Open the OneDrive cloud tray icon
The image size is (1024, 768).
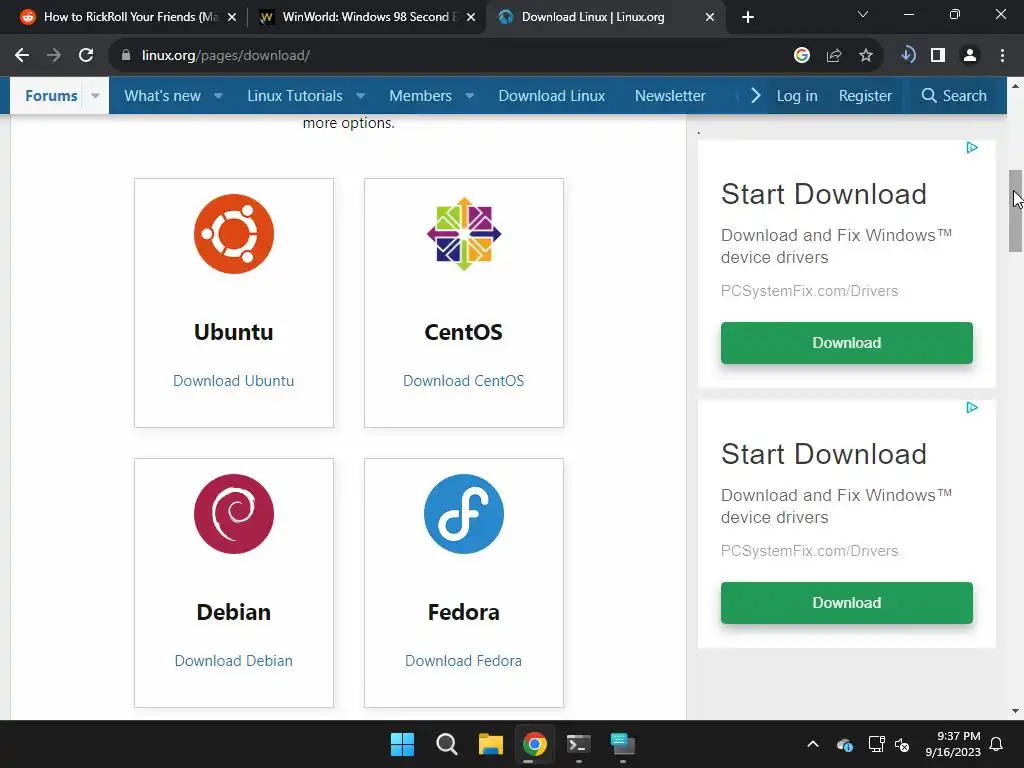[844, 744]
